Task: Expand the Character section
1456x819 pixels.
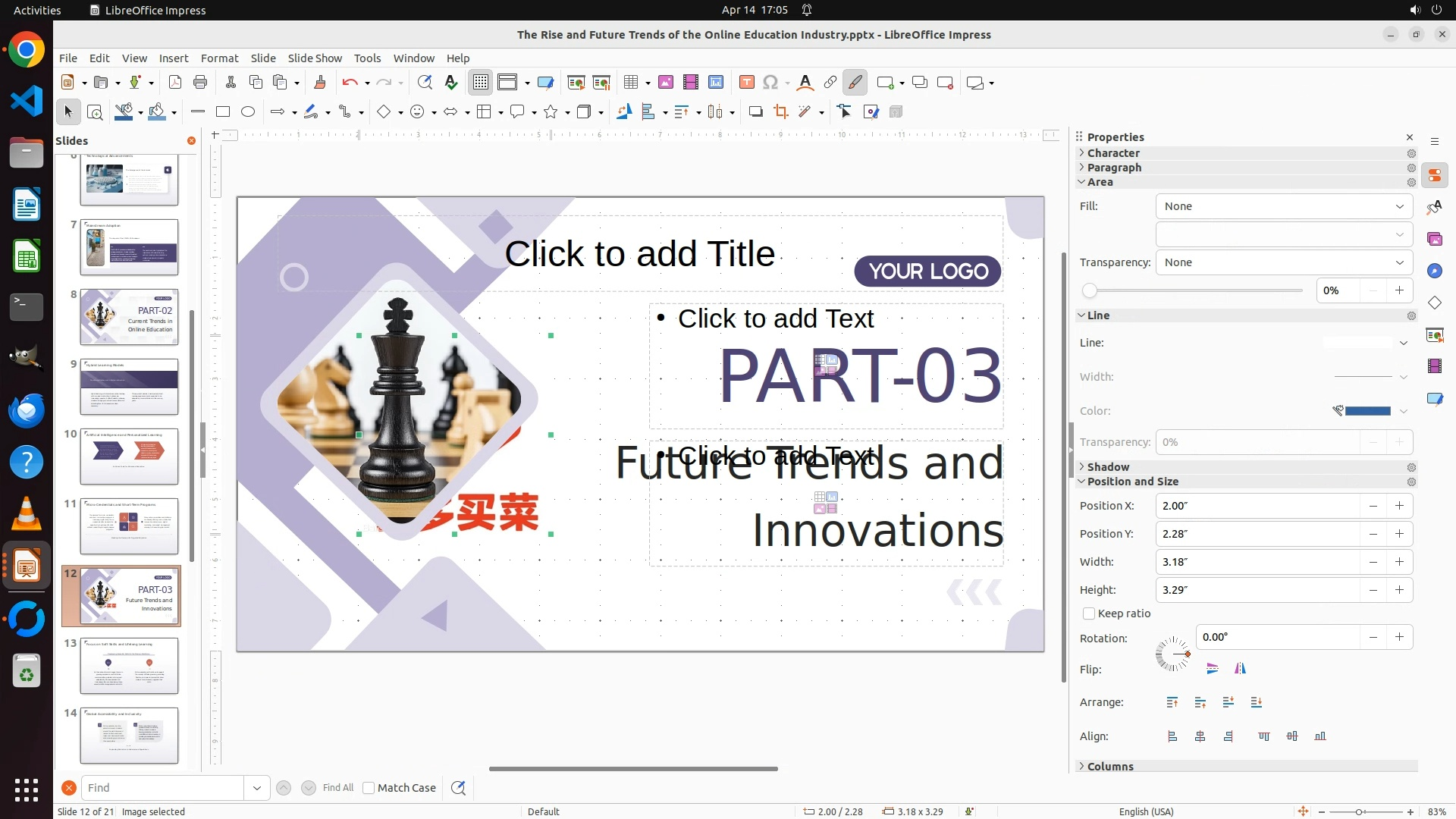Action: pyautogui.click(x=1112, y=153)
